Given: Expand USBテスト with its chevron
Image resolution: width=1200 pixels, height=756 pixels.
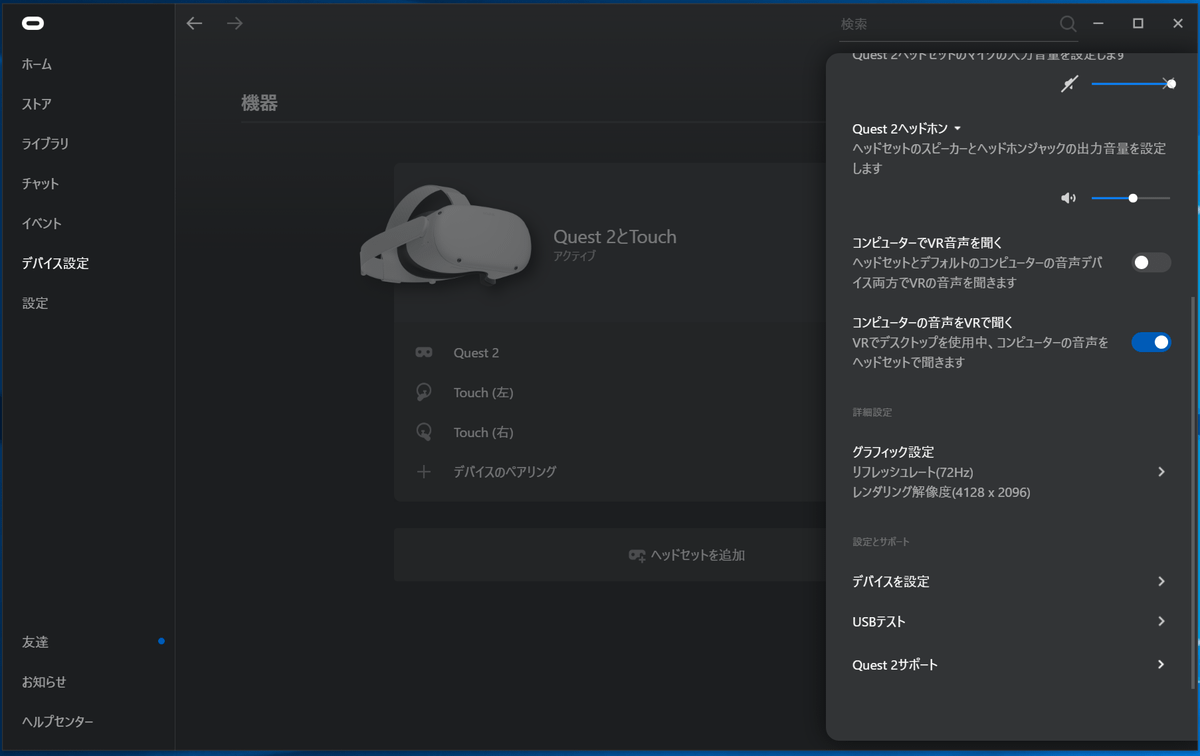Looking at the screenshot, I should 1161,621.
